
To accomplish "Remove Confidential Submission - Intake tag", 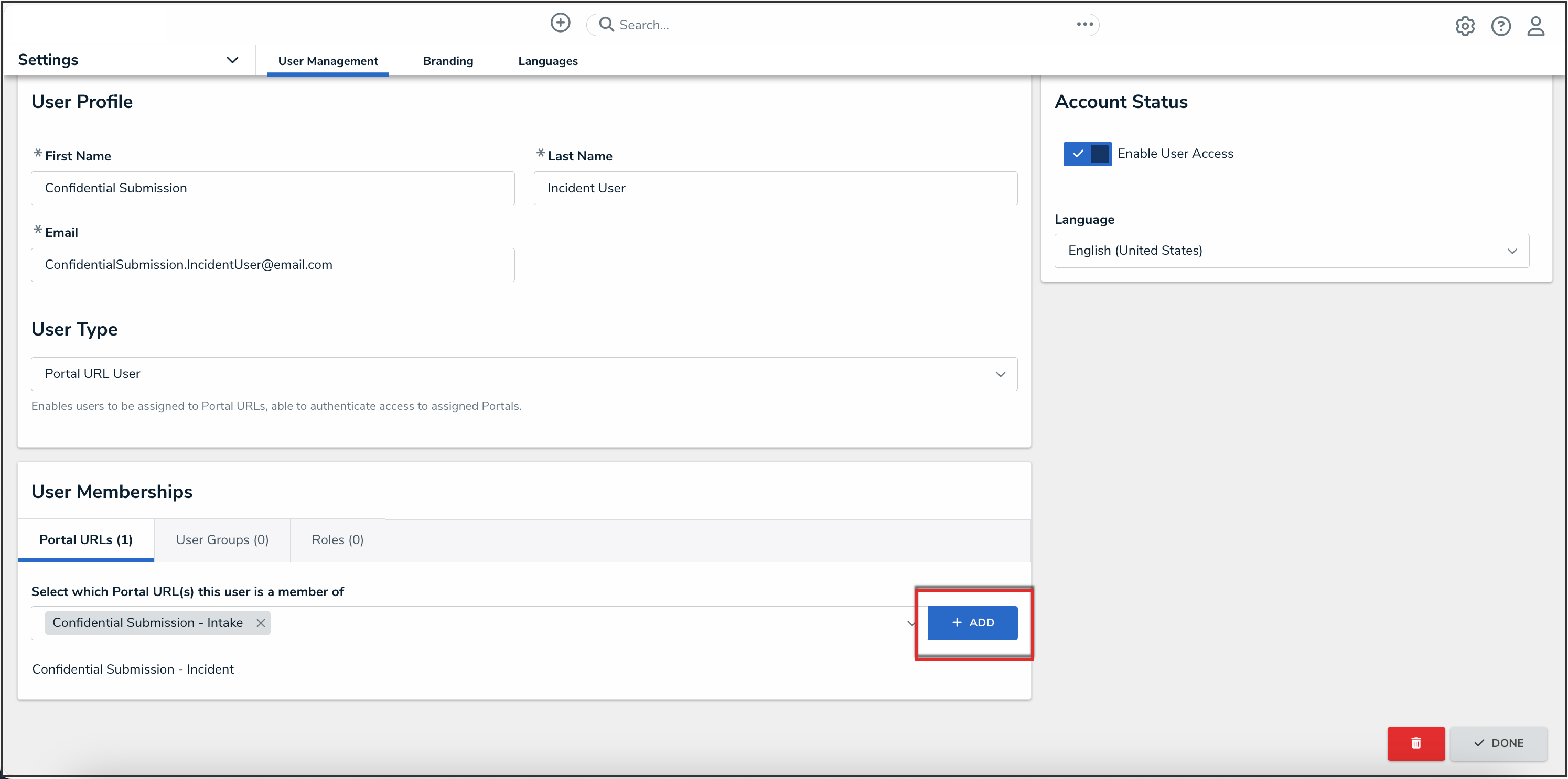I will tap(261, 623).
